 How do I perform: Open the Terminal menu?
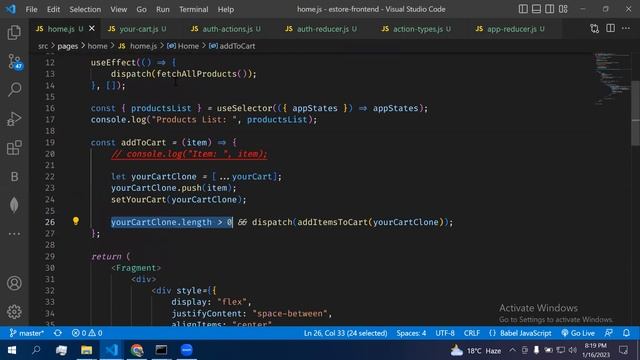tap(193, 9)
